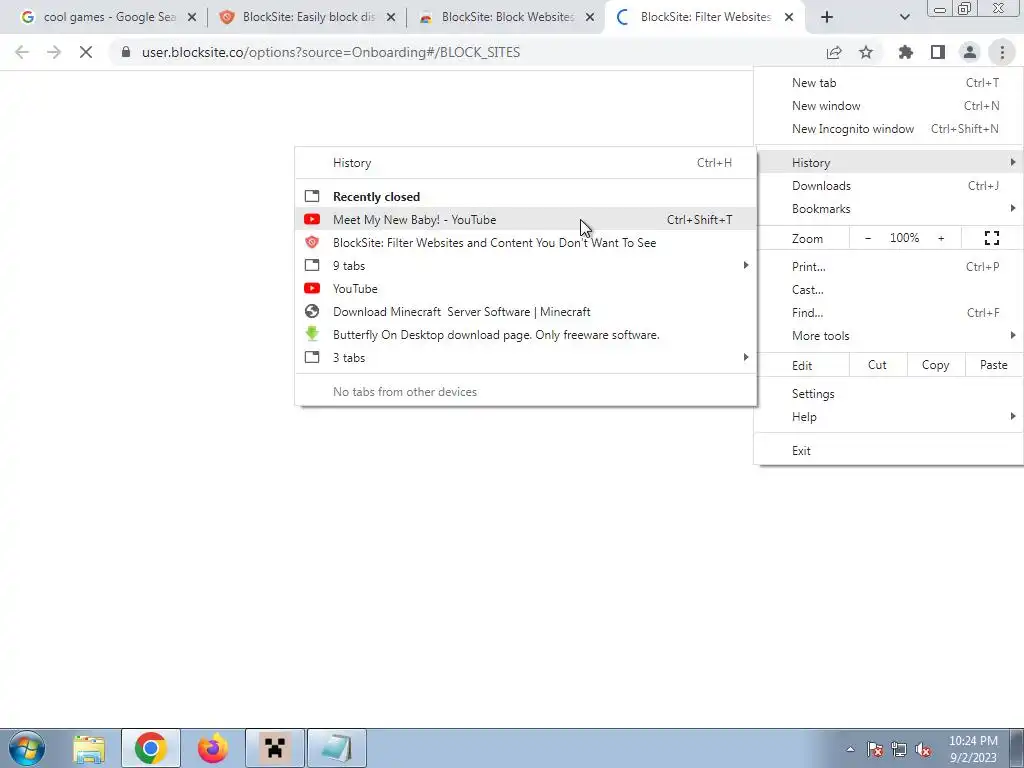Expand the Help submenu
This screenshot has width=1024, height=768.
tap(888, 417)
